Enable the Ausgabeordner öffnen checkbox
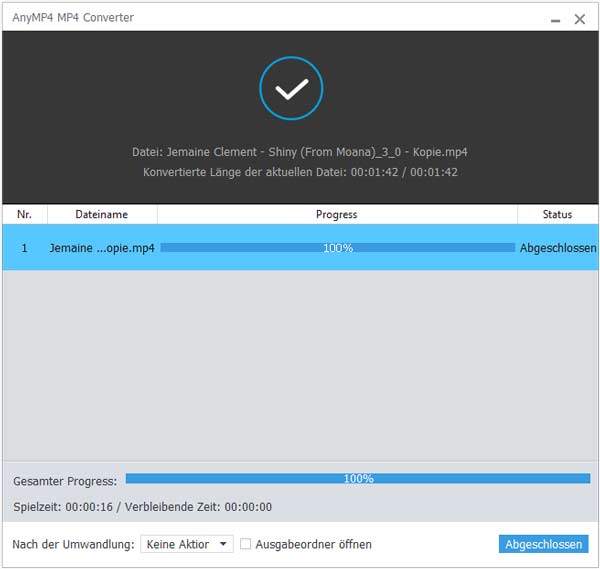The image size is (600, 569). coord(245,544)
